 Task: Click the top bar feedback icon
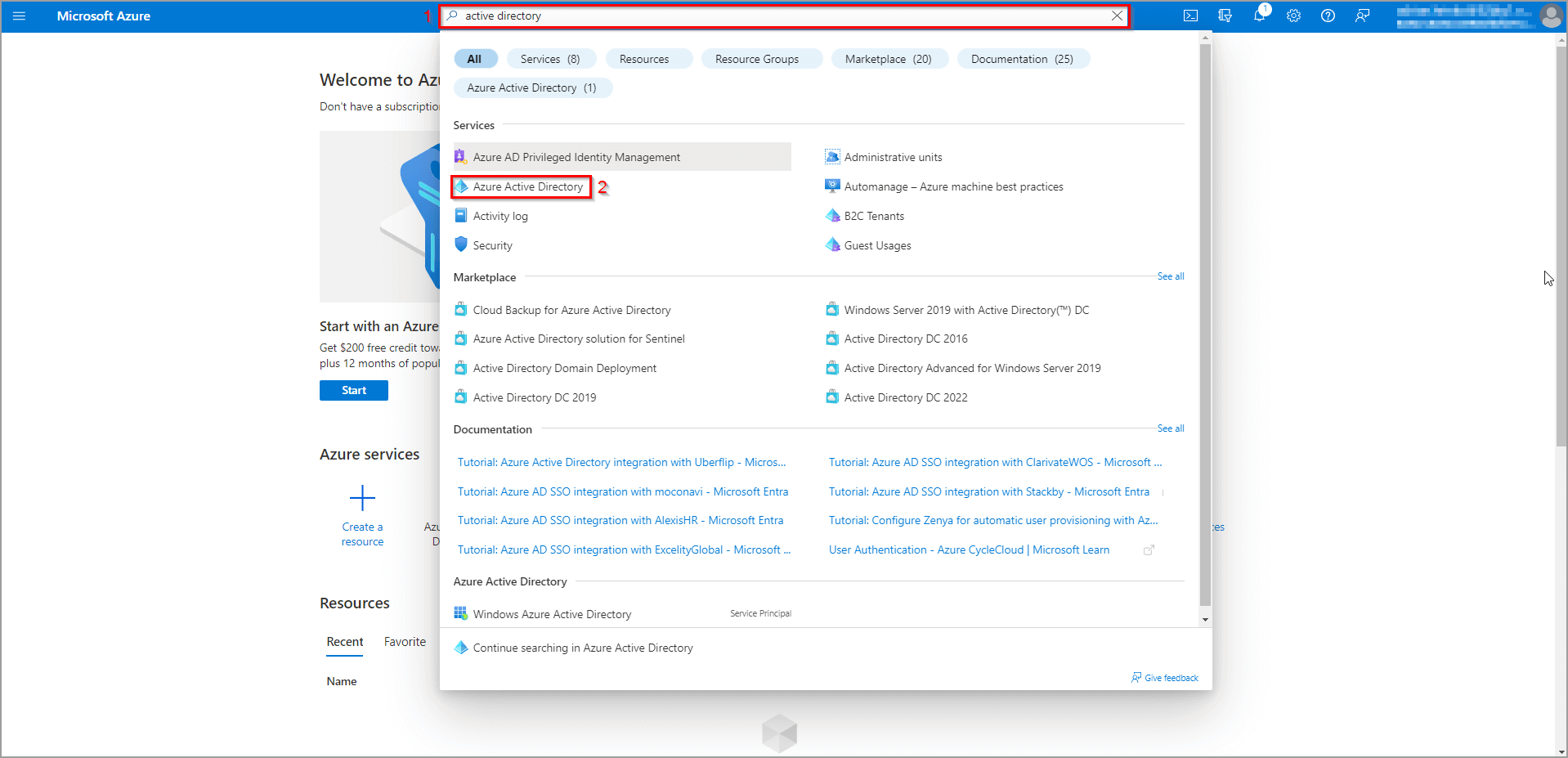[x=1362, y=16]
